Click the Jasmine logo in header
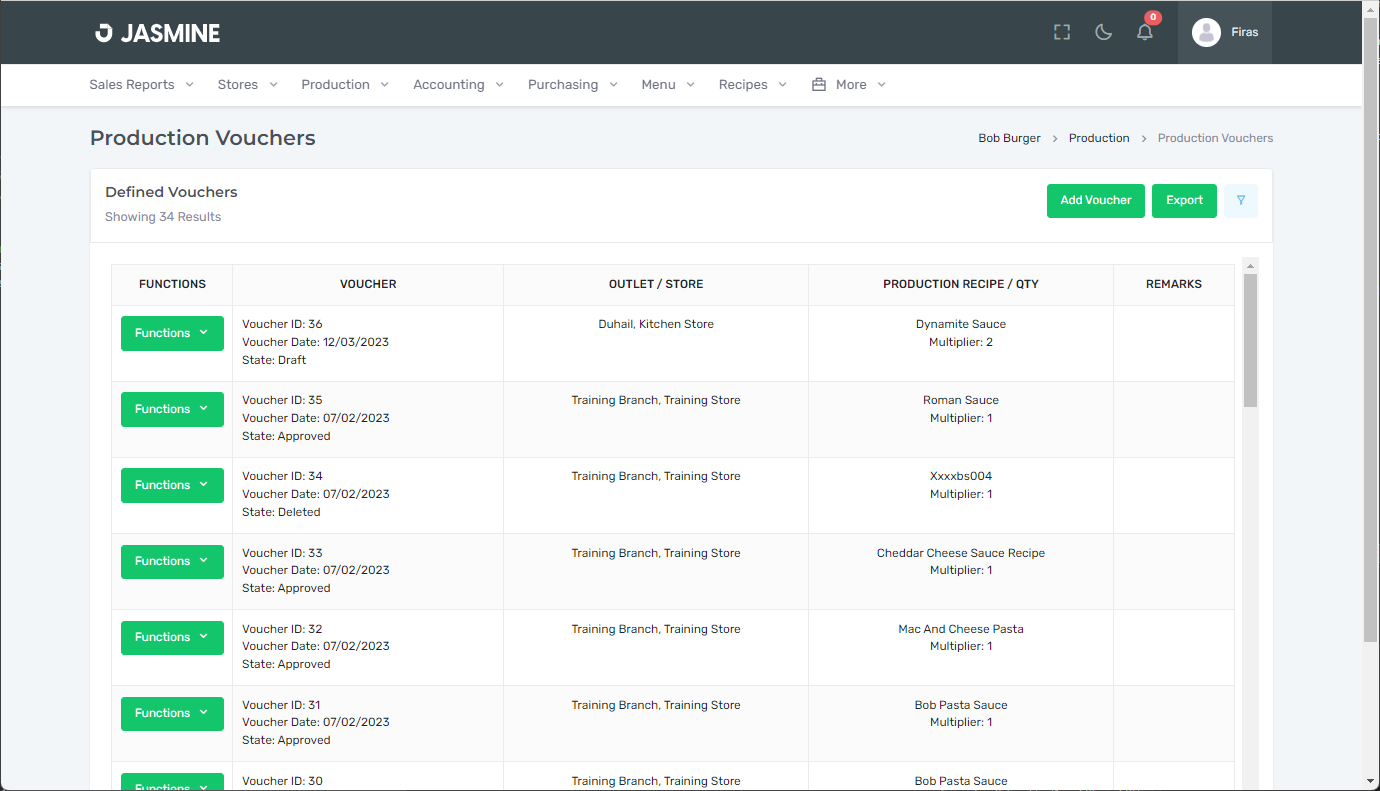The width and height of the screenshot is (1380, 791). pyautogui.click(x=157, y=33)
